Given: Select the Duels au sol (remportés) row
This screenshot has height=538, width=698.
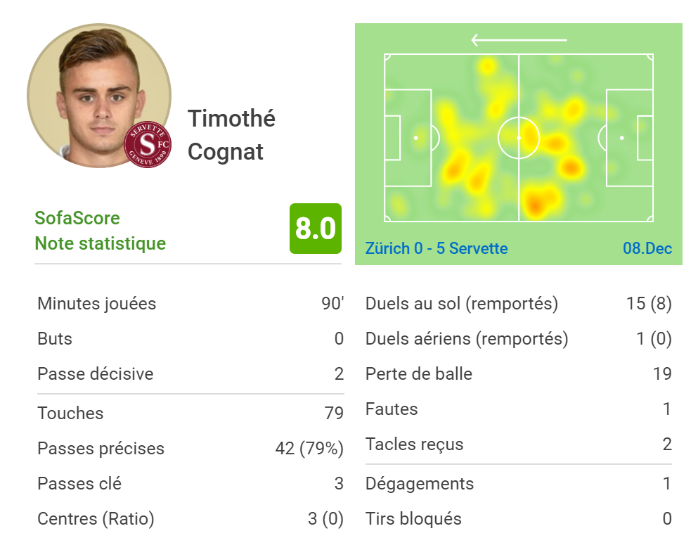Looking at the screenshot, I should [x=519, y=303].
